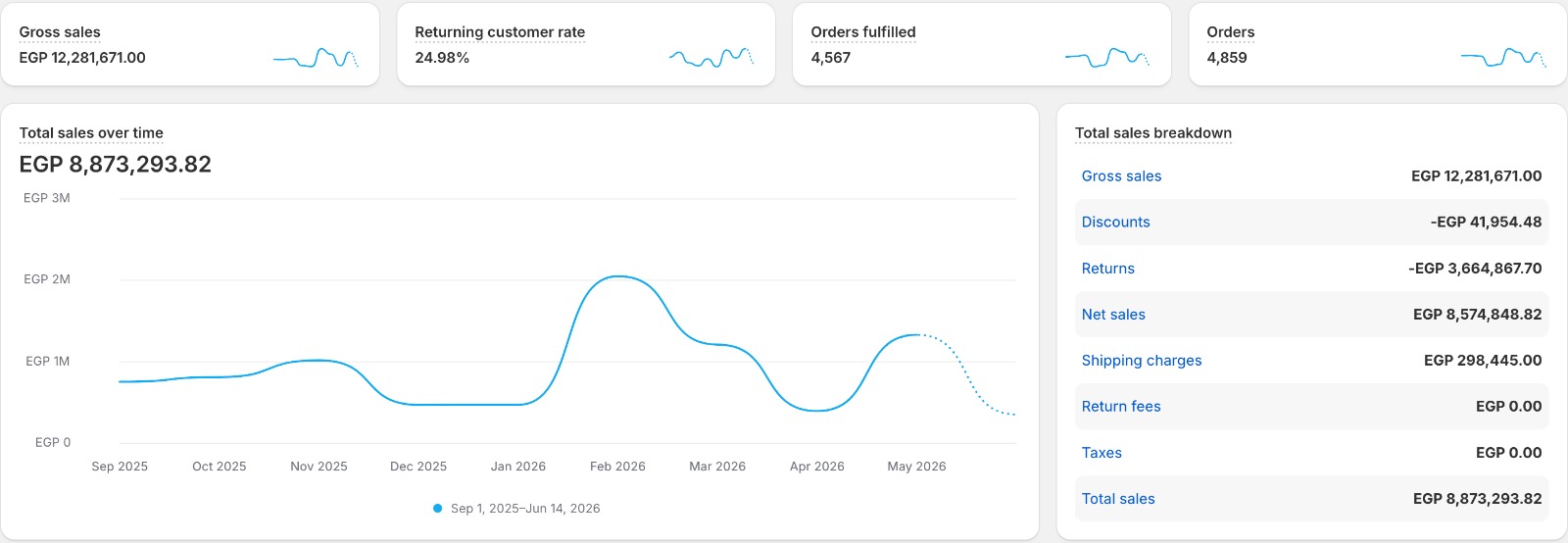The width and height of the screenshot is (1568, 543).
Task: Open the Returning customer rate card title
Action: coord(500,32)
